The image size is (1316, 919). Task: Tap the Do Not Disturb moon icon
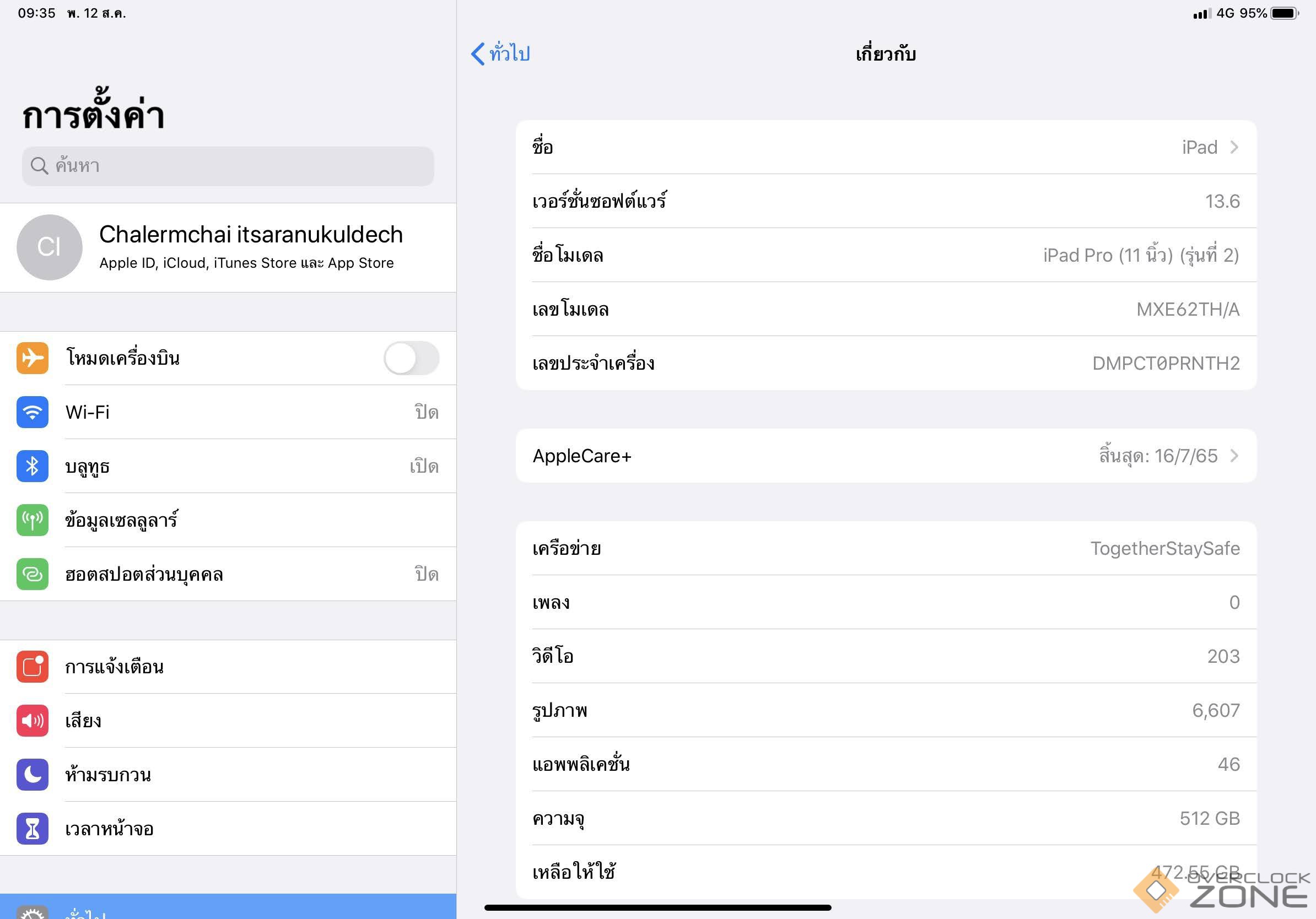[x=32, y=775]
